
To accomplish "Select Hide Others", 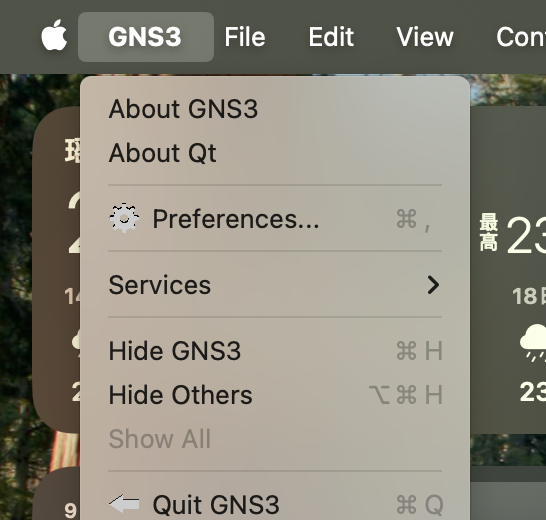I will tap(275, 395).
